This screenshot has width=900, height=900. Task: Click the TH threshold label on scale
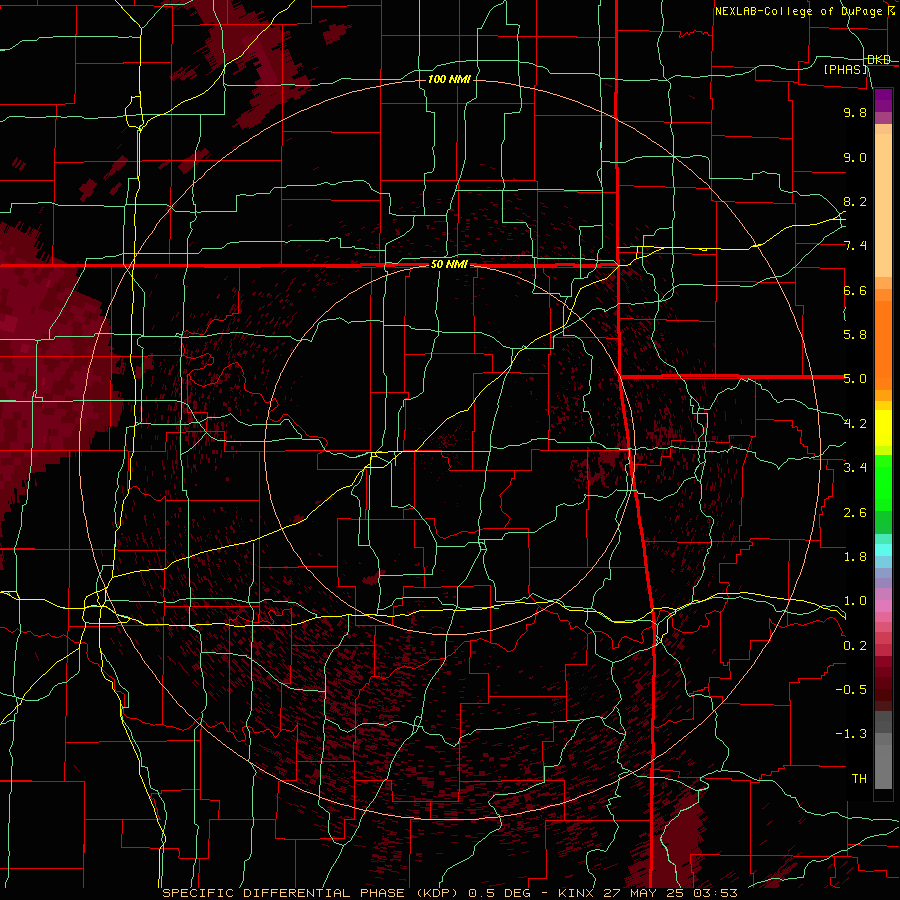pos(859,779)
